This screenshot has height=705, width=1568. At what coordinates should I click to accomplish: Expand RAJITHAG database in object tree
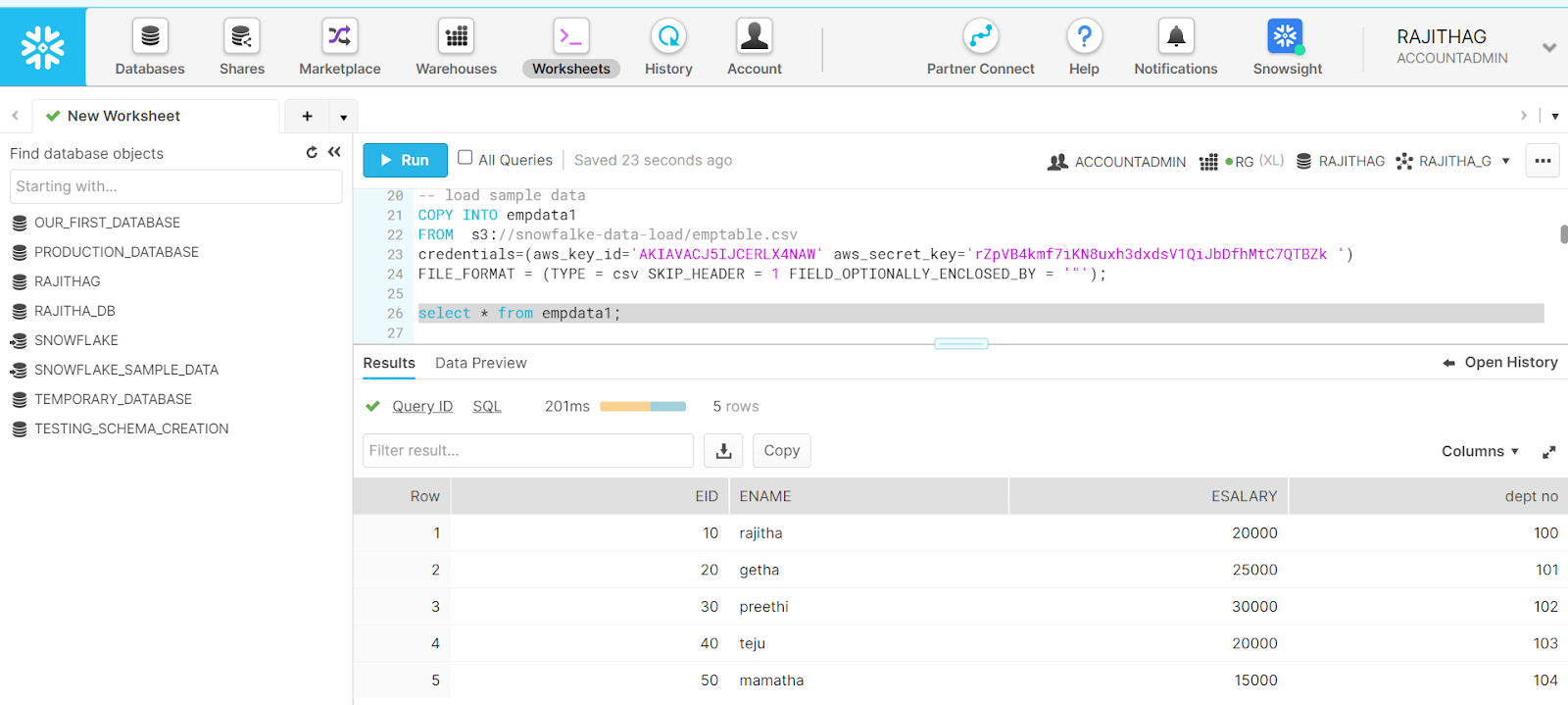click(x=67, y=281)
